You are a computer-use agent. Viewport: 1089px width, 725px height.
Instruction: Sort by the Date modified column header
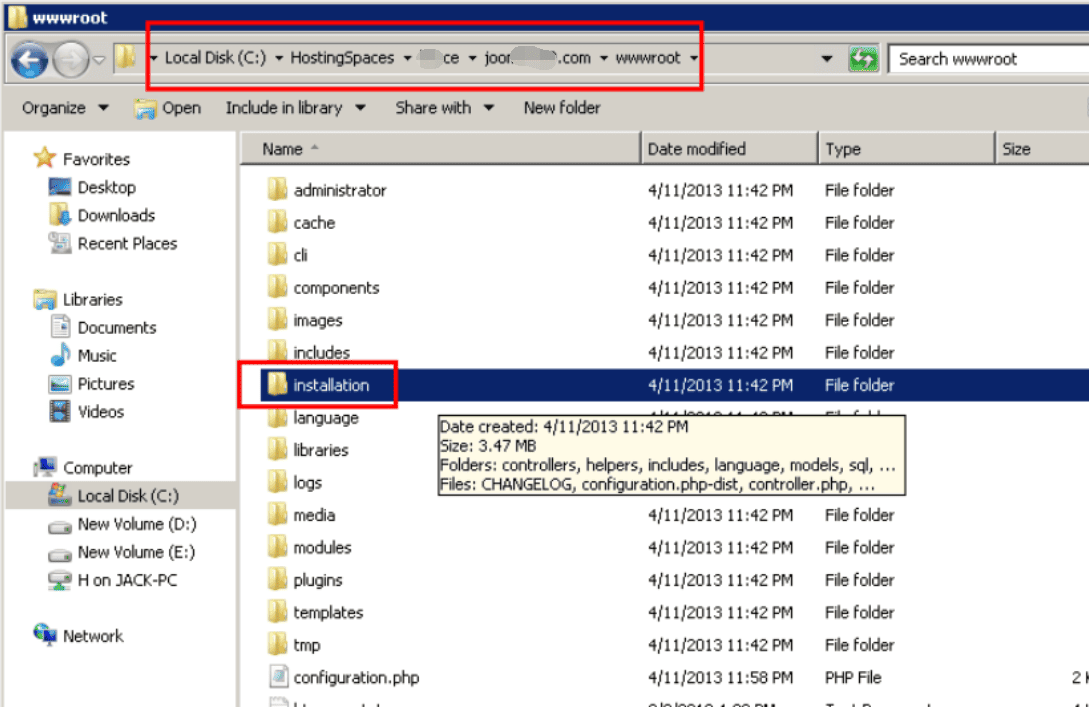[x=729, y=149]
